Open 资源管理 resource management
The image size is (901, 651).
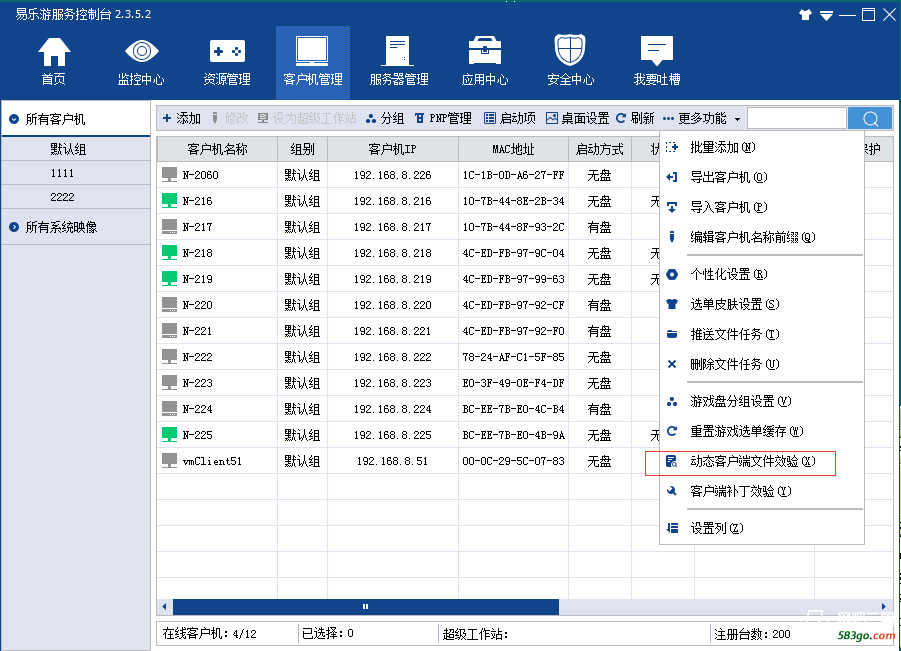227,61
